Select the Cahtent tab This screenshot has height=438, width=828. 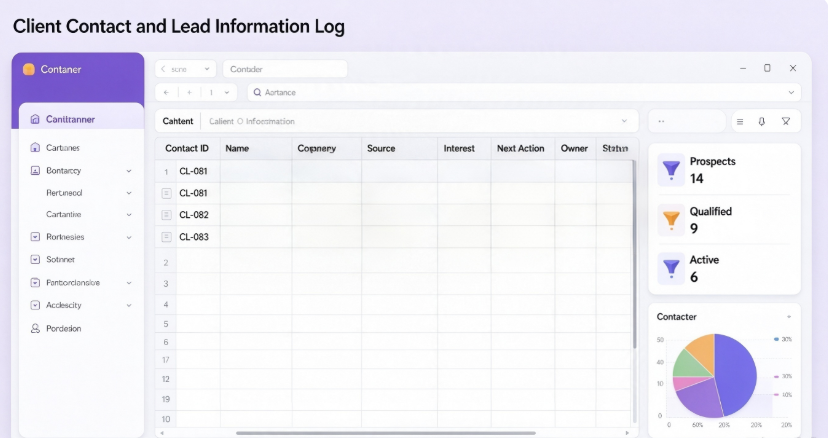(178, 121)
